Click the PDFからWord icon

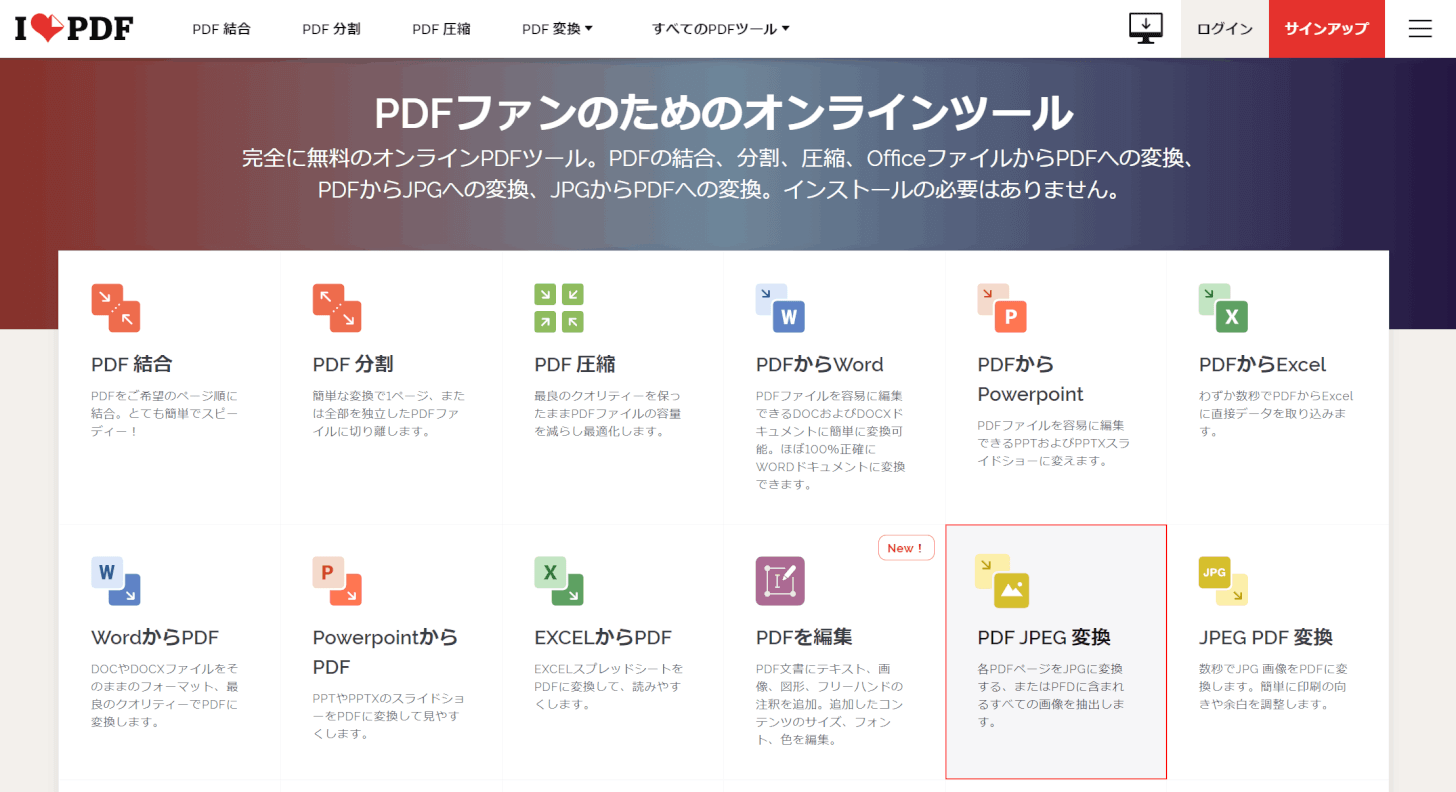(780, 308)
